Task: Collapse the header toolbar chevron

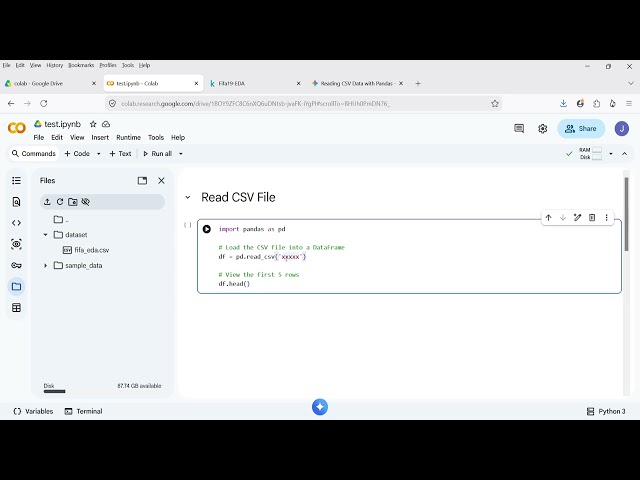Action: [624, 154]
